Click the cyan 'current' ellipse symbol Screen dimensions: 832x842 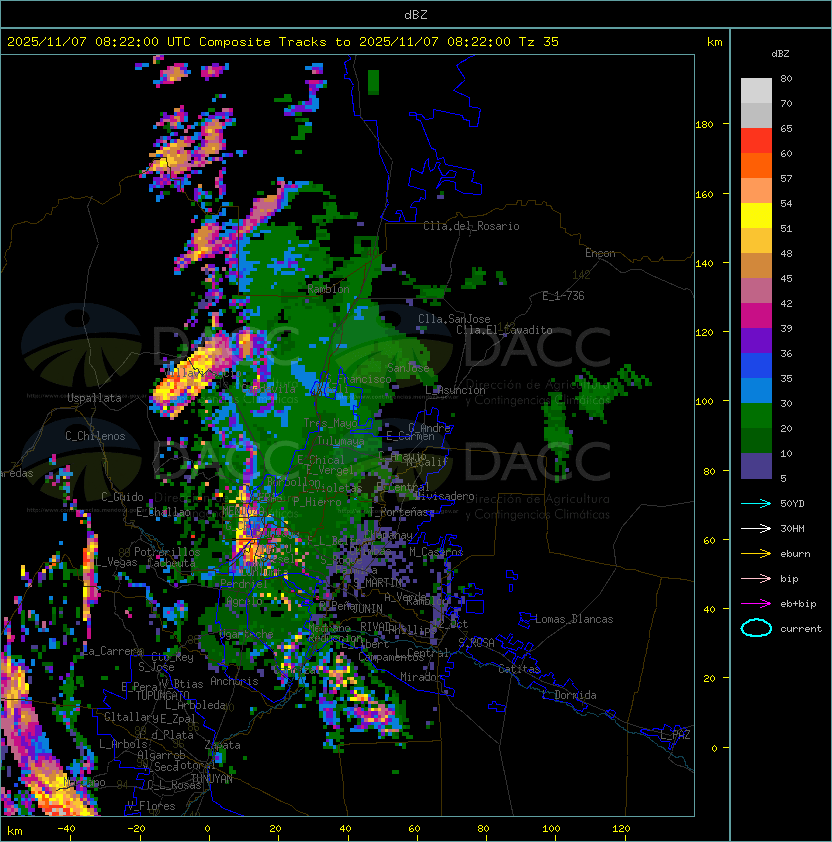click(x=756, y=628)
